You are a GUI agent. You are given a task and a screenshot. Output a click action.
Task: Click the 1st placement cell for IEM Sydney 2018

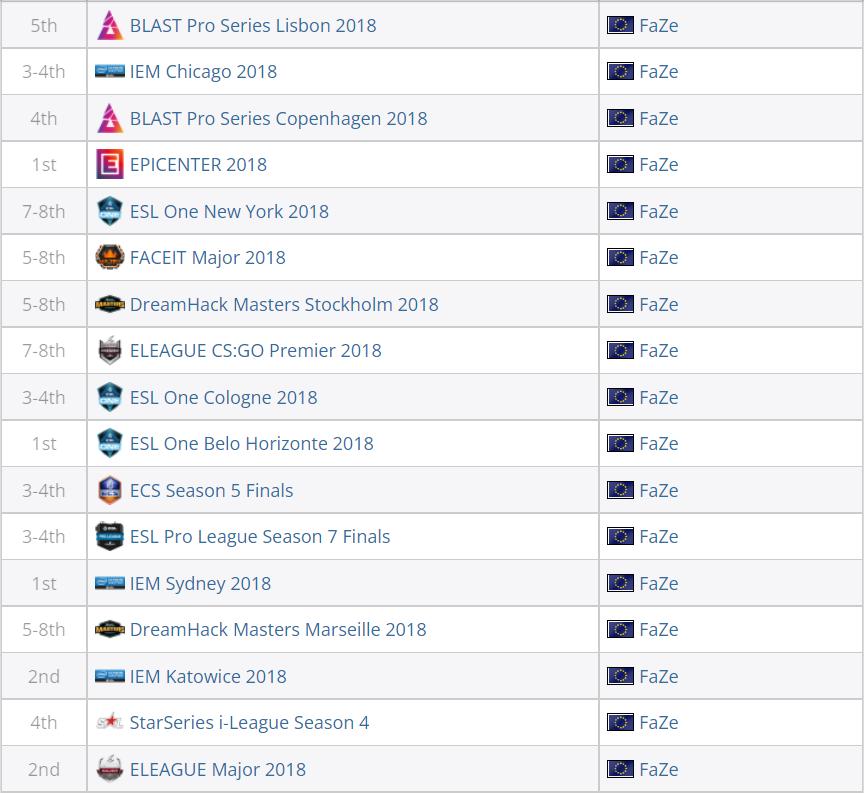point(44,583)
